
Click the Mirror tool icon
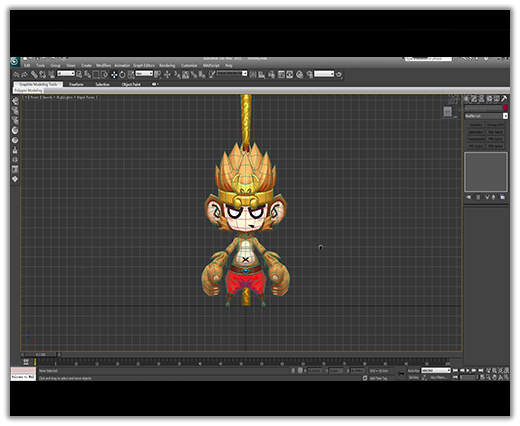pos(253,75)
